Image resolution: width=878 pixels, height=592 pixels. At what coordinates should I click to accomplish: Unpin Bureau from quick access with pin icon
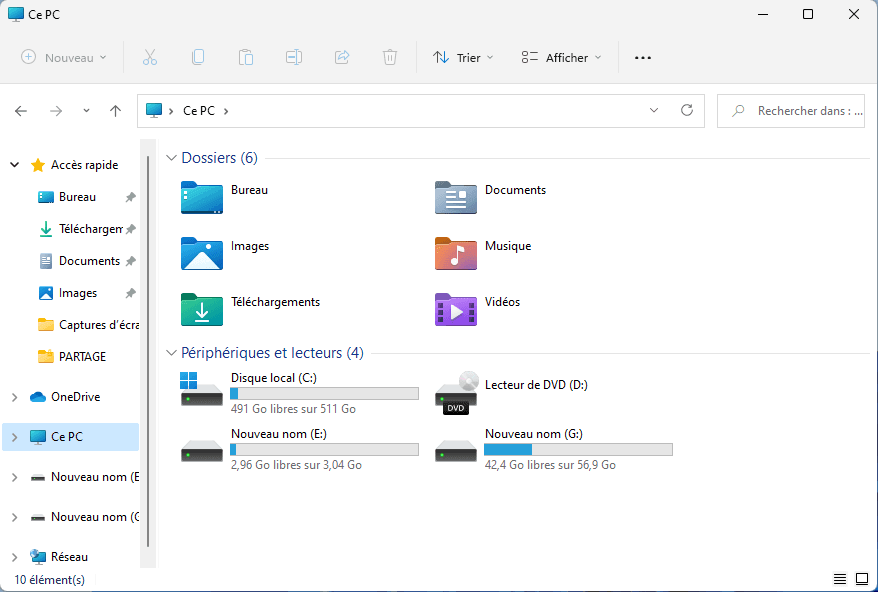(x=130, y=197)
